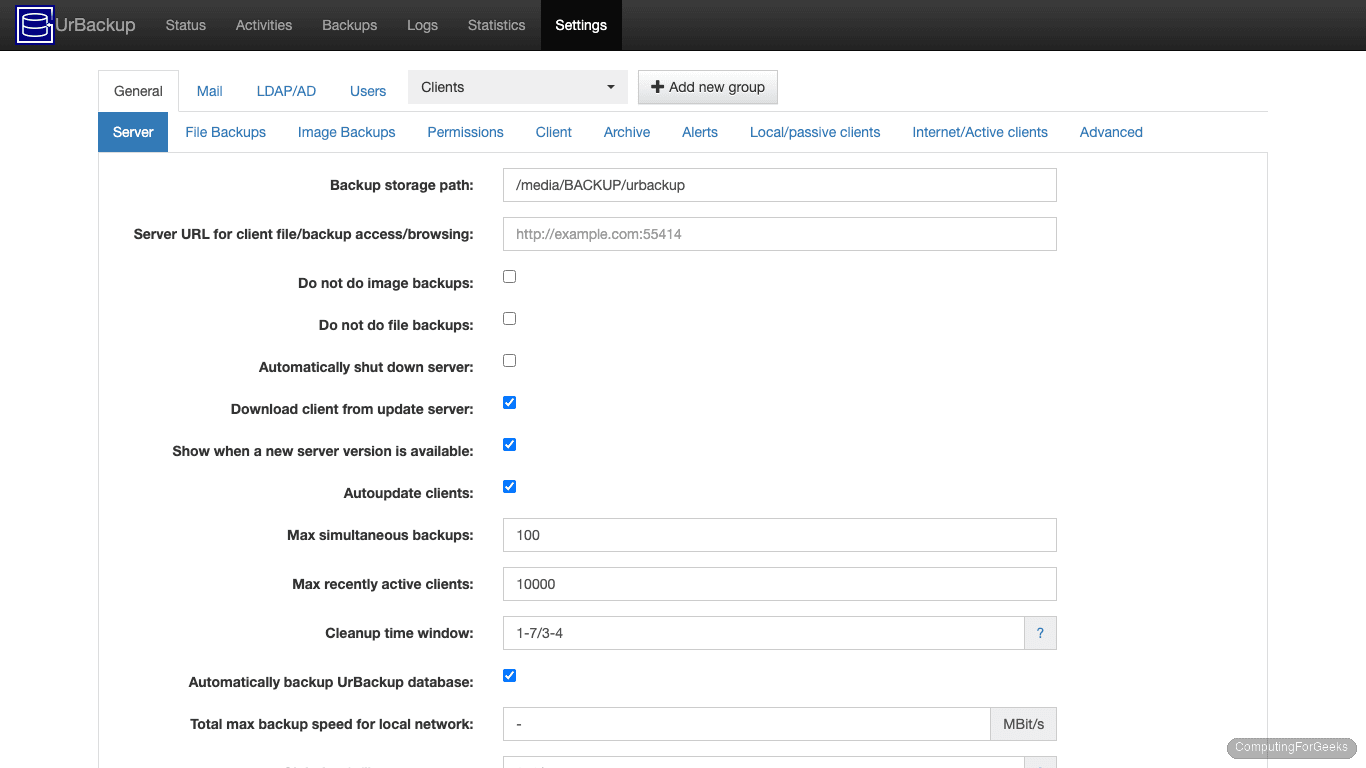Screen dimensions: 1366x768
Task: Toggle Automatically shut down server
Action: point(509,360)
